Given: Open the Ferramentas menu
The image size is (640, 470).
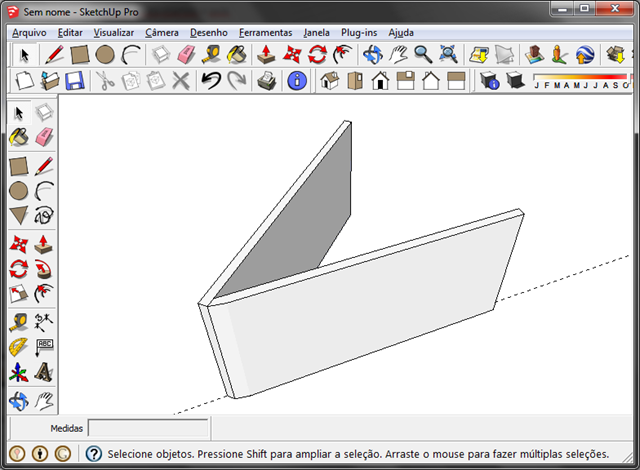Looking at the screenshot, I should point(265,33).
